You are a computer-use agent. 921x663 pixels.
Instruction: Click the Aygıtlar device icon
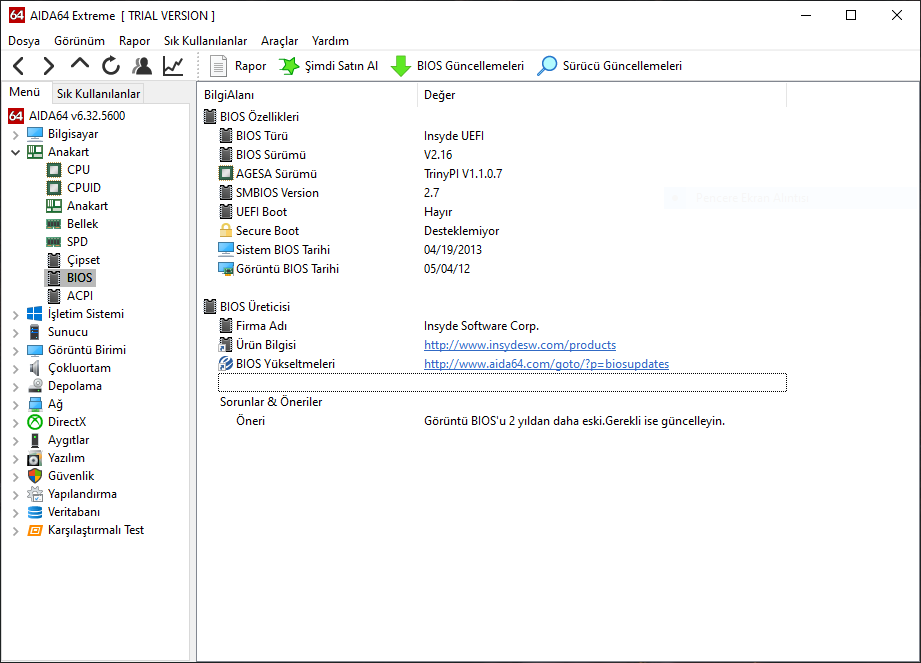coord(35,440)
